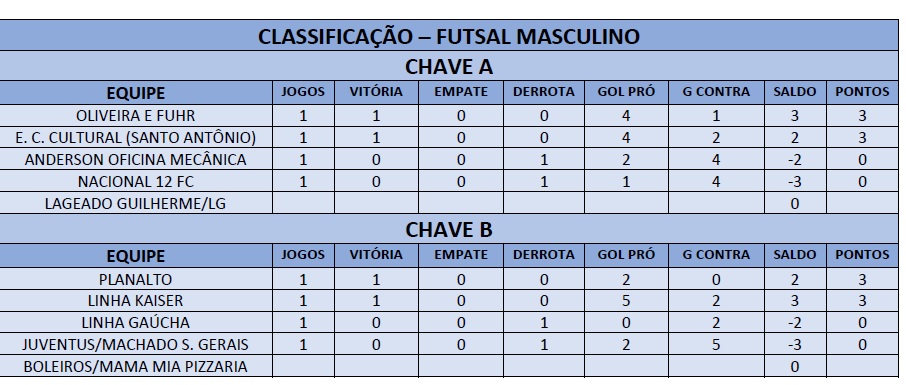906x385 pixels.
Task: Click the EQUIPE header in Chave B
Action: (x=136, y=256)
